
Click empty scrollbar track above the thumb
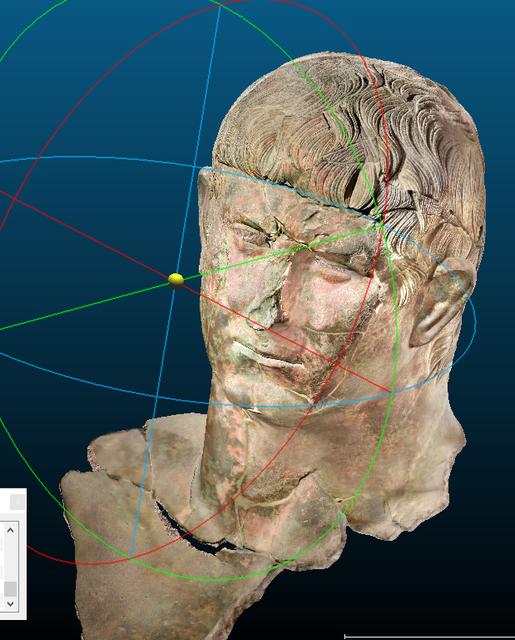coord(11,558)
